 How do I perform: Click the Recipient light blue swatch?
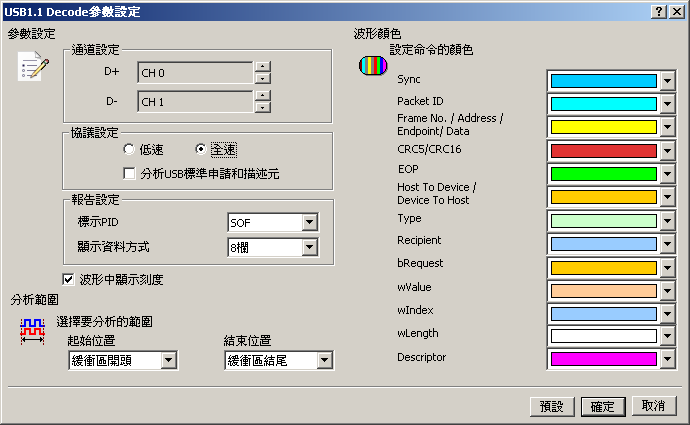click(604, 244)
